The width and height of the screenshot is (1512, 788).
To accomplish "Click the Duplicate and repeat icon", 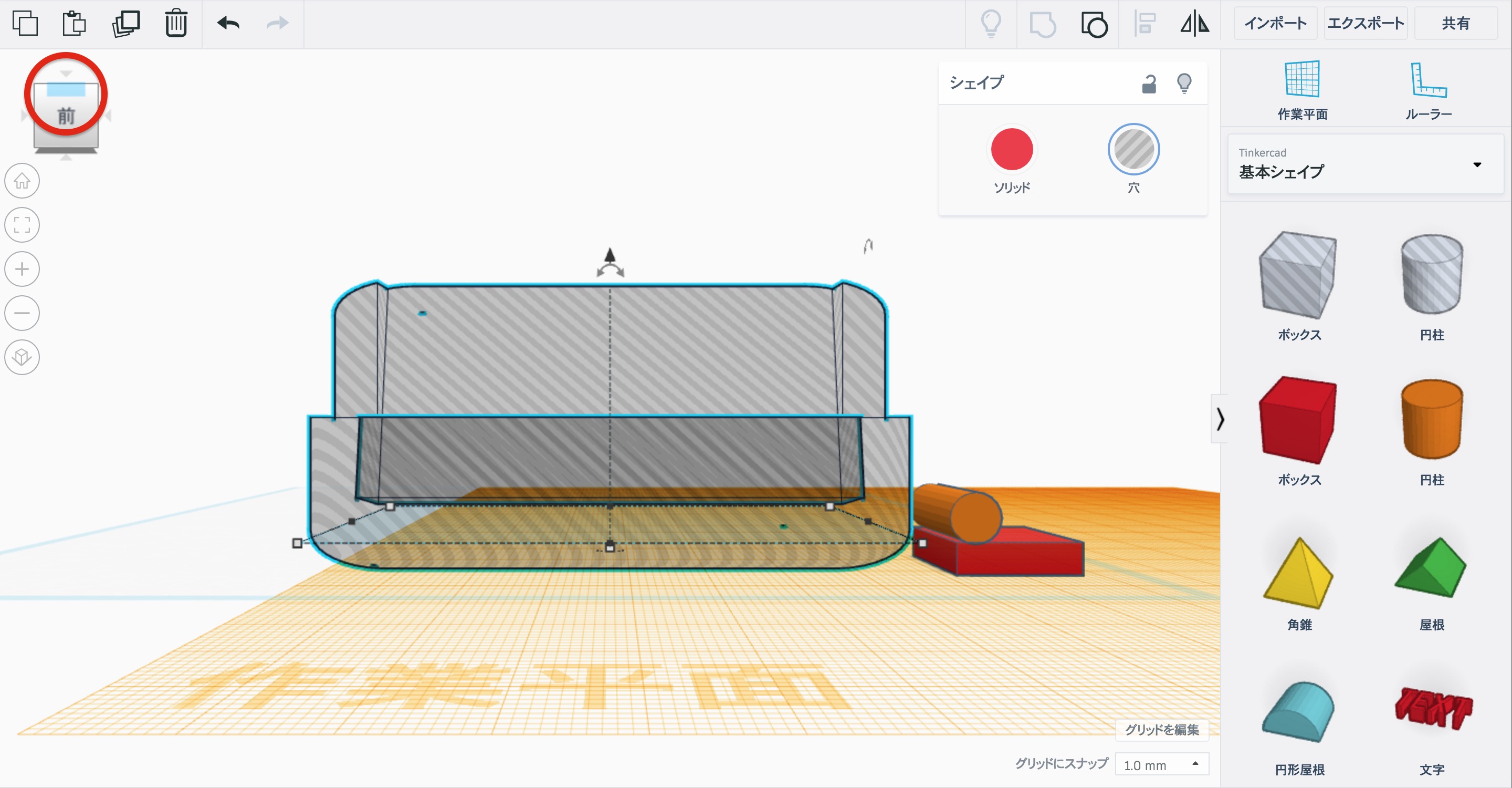I will click(x=125, y=24).
